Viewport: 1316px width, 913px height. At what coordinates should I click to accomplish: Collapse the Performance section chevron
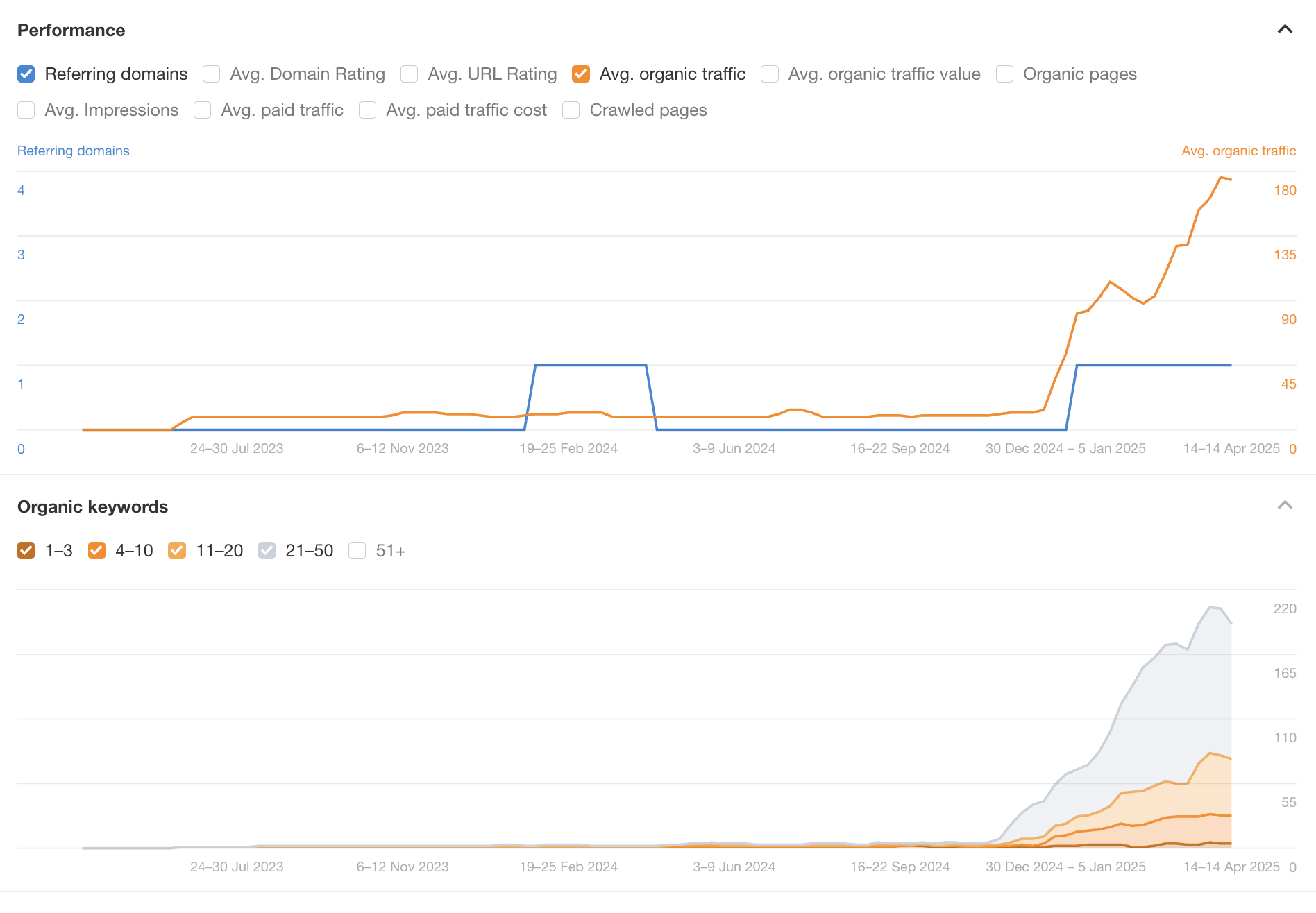(x=1285, y=29)
